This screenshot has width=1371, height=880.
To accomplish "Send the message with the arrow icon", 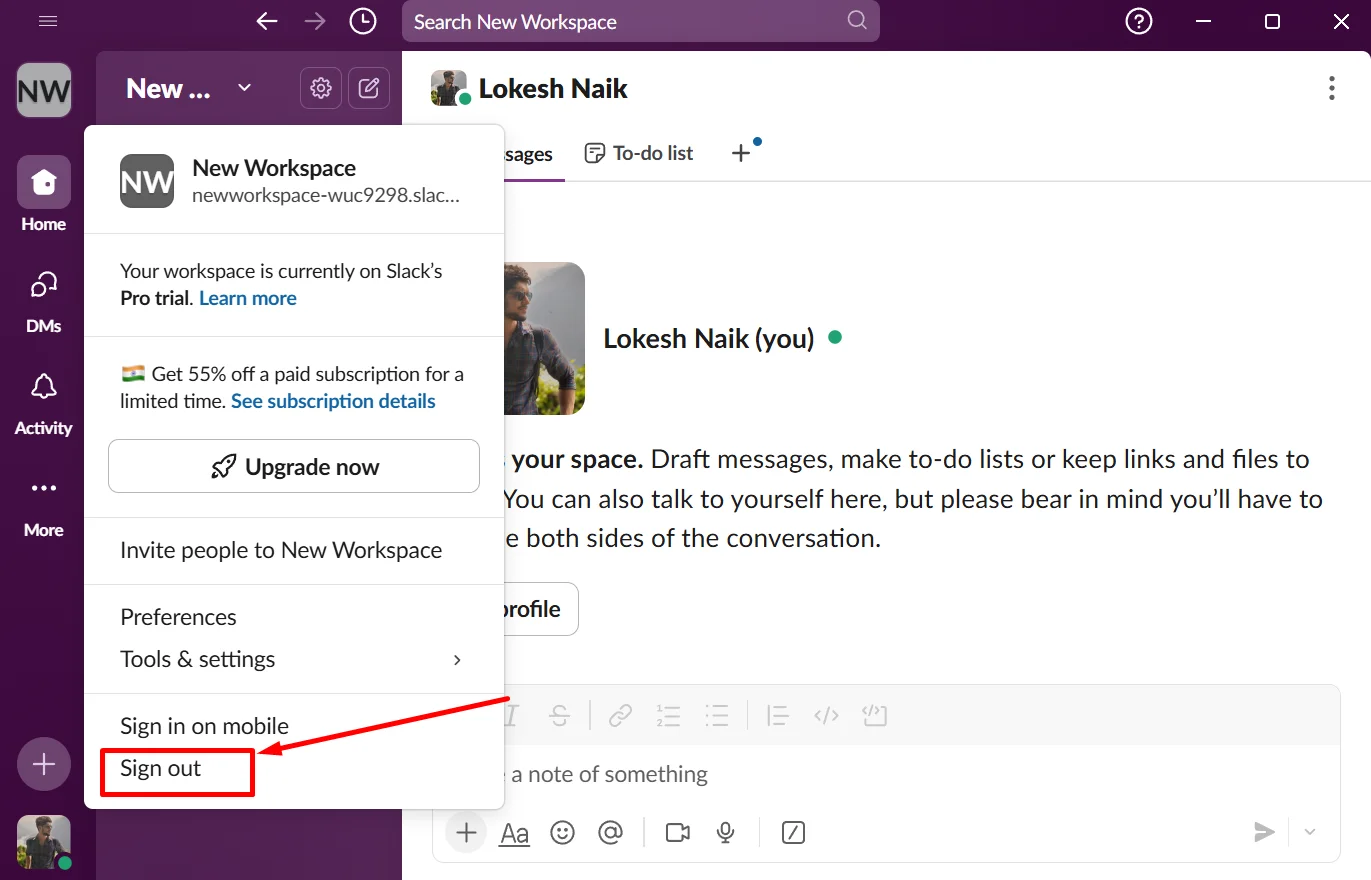I will click(1265, 832).
